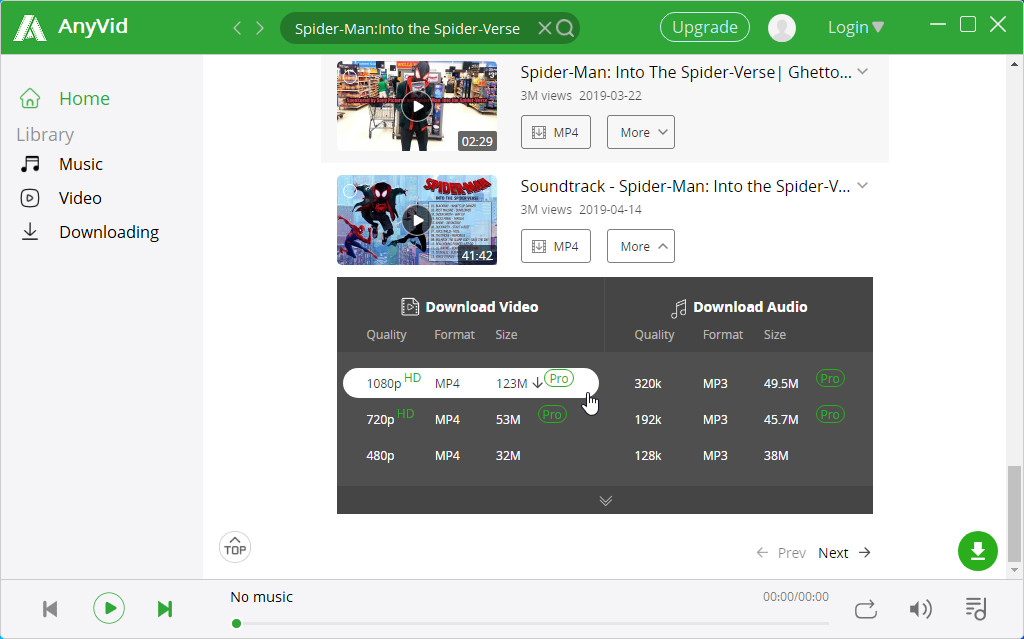
Task: Expand More options for Ghetto Spider-Verse video
Action: pyautogui.click(x=641, y=133)
